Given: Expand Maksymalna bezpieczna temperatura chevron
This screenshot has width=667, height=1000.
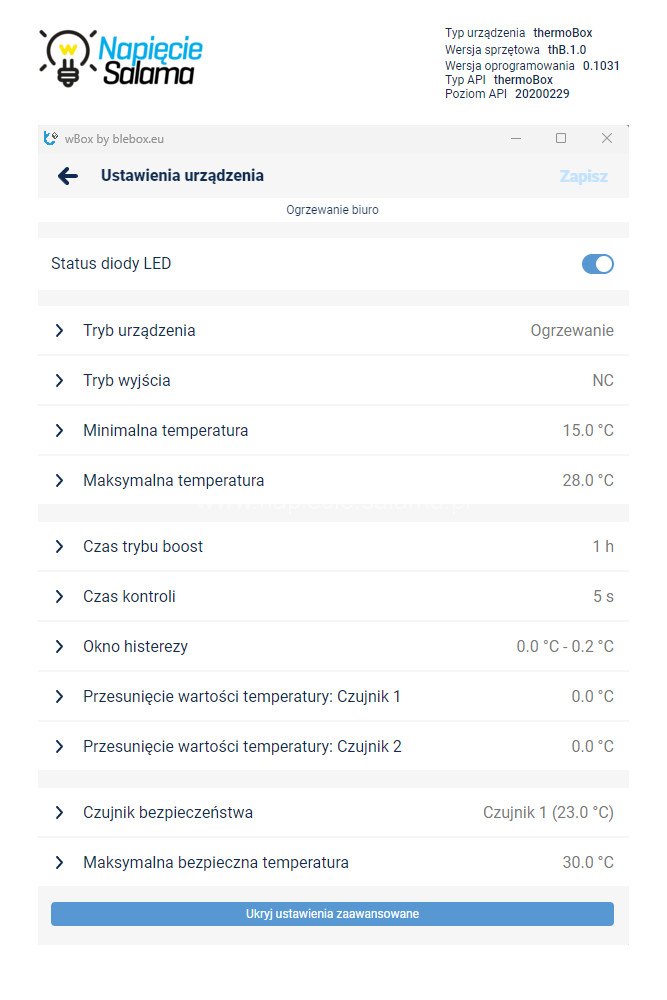Looking at the screenshot, I should pyautogui.click(x=59, y=863).
